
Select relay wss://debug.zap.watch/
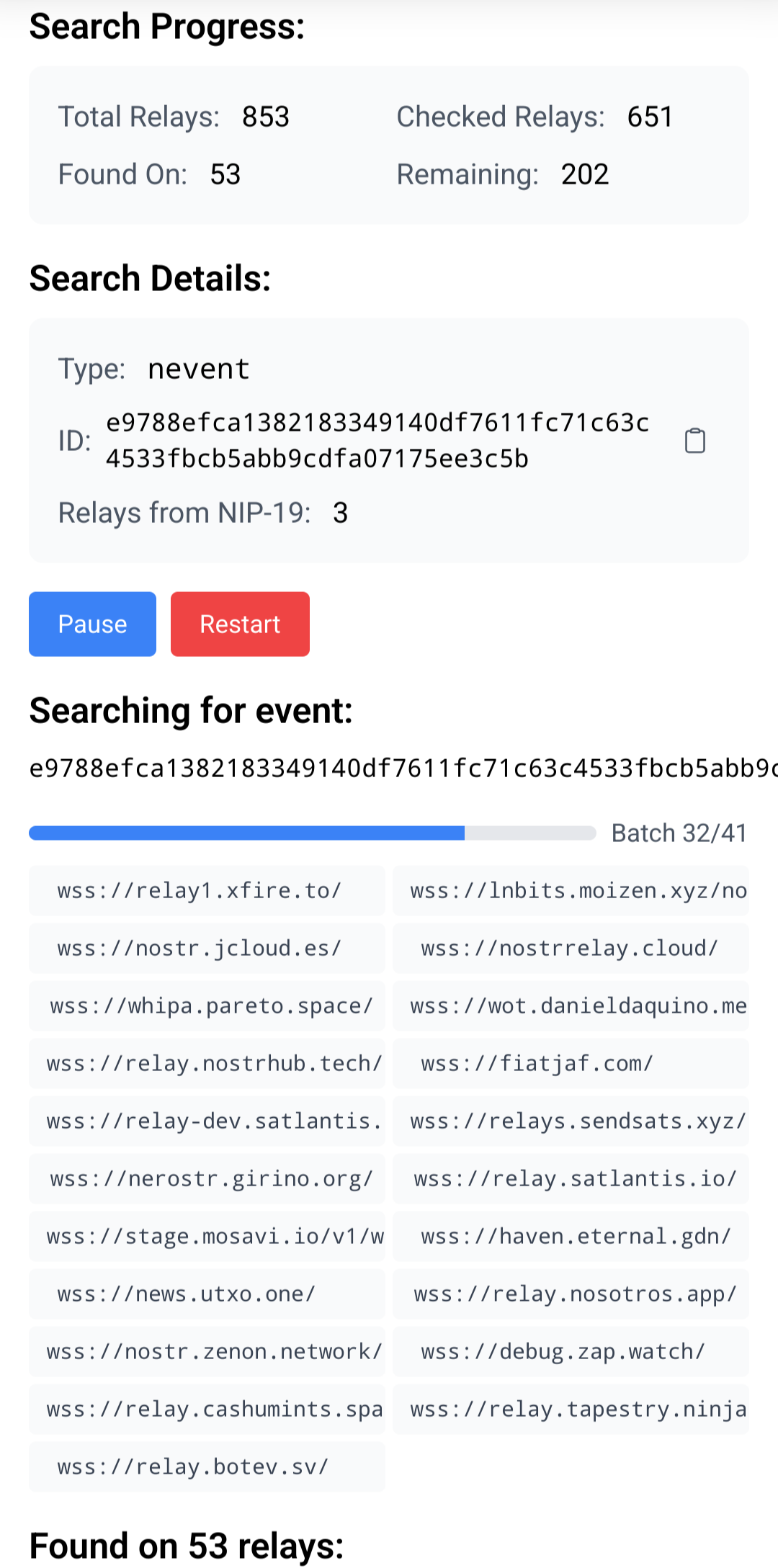click(x=571, y=1352)
